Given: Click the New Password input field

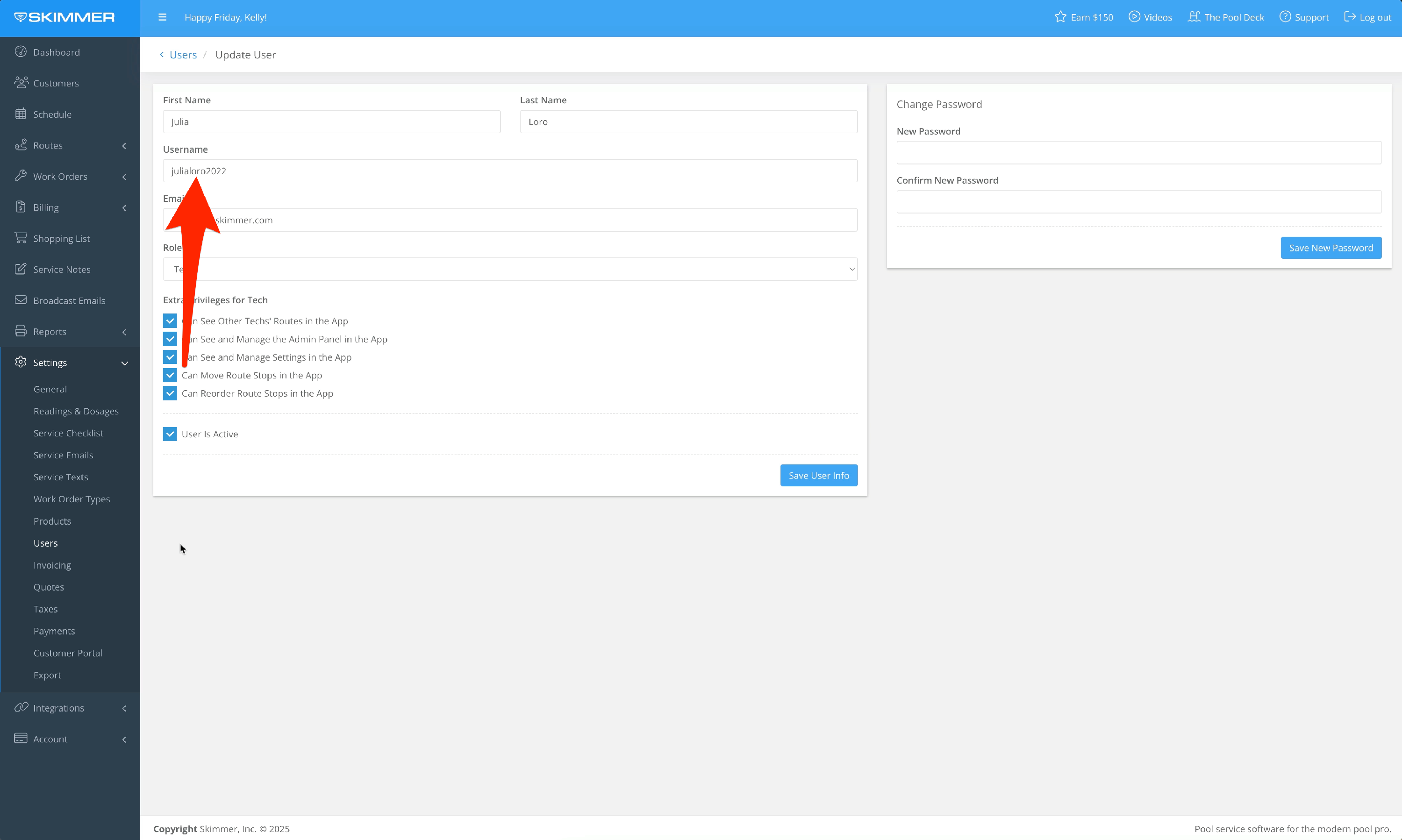Looking at the screenshot, I should pos(1138,153).
